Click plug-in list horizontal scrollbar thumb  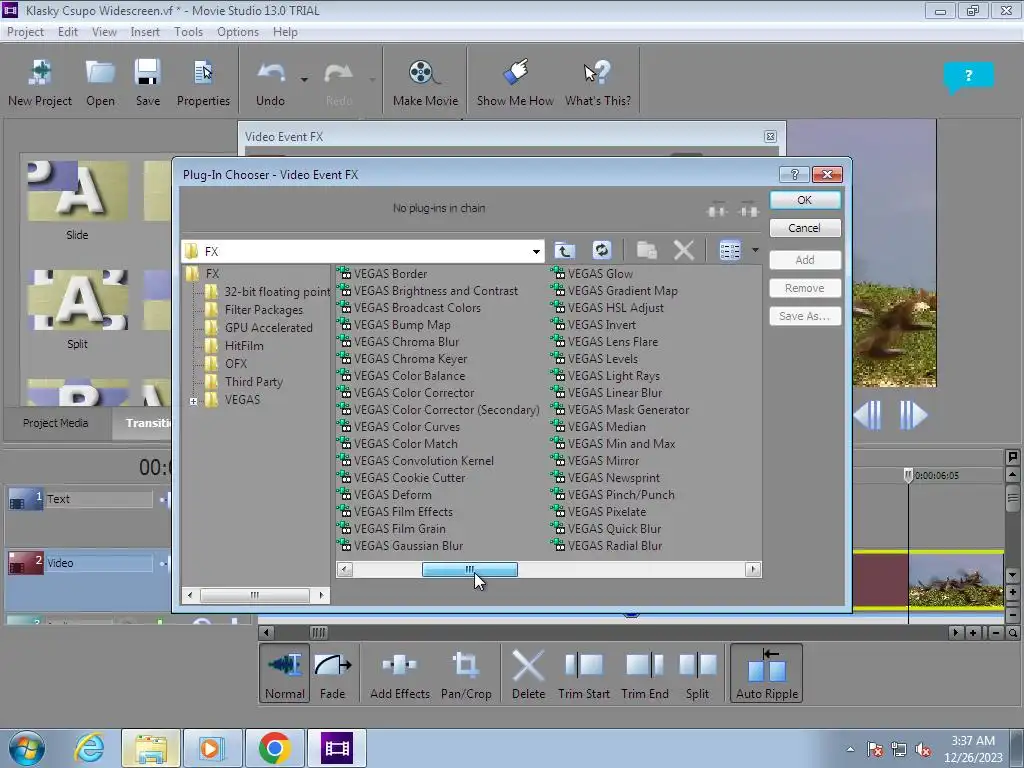[470, 569]
